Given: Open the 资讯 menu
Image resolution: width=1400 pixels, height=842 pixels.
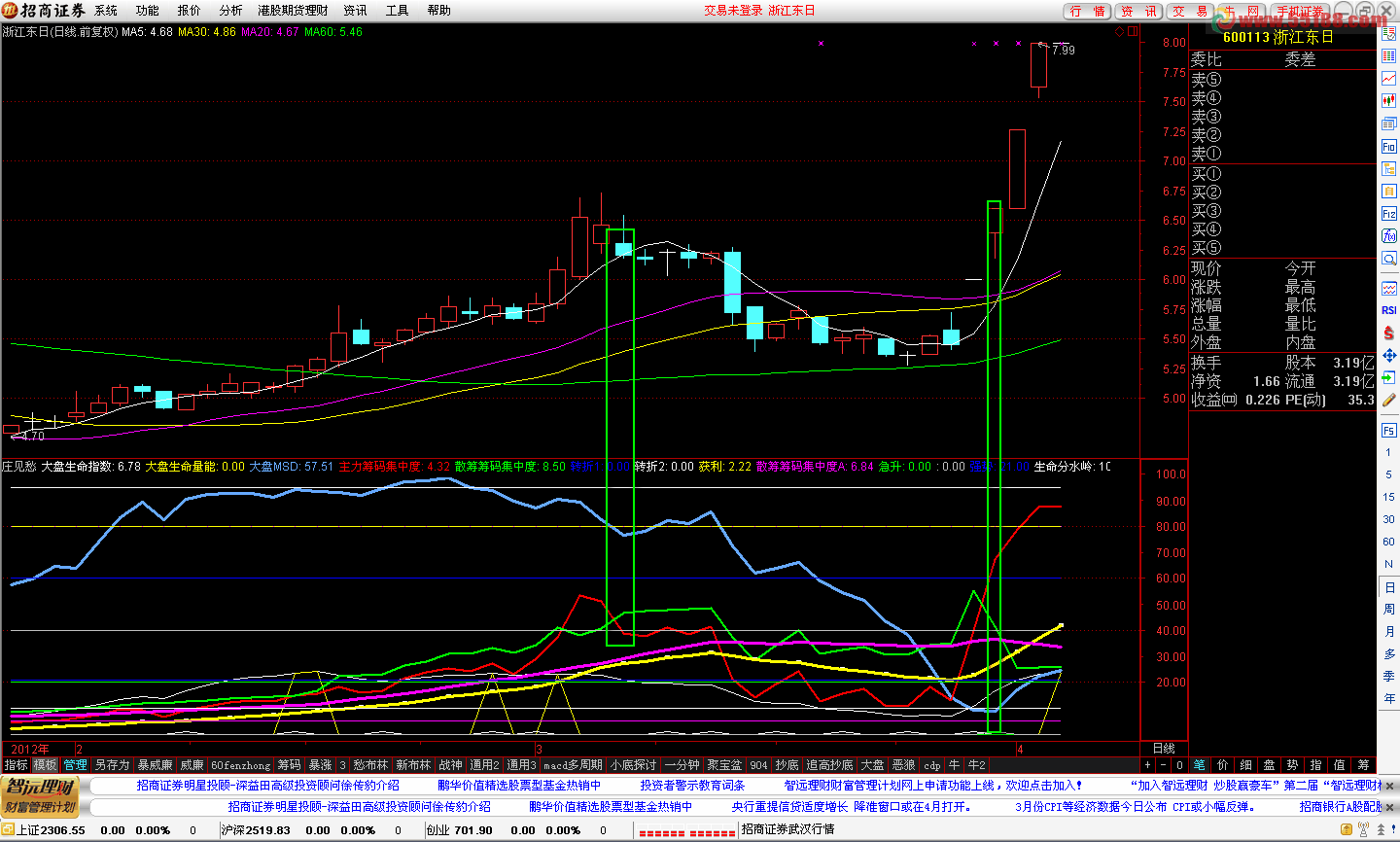Looking at the screenshot, I should coord(355,11).
